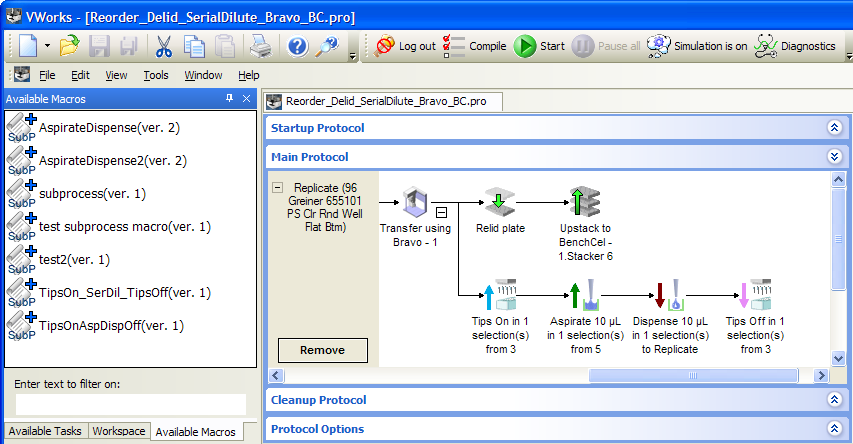Select the Tips Off task icon

(x=755, y=295)
